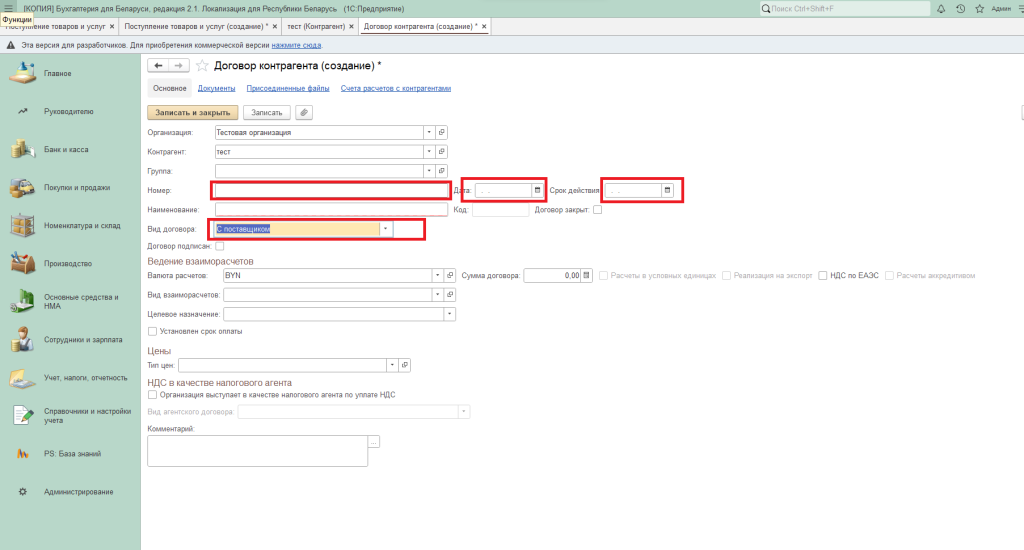This screenshot has width=1024, height=550.
Task: Open calendar picker for Дата field
Action: (537, 190)
